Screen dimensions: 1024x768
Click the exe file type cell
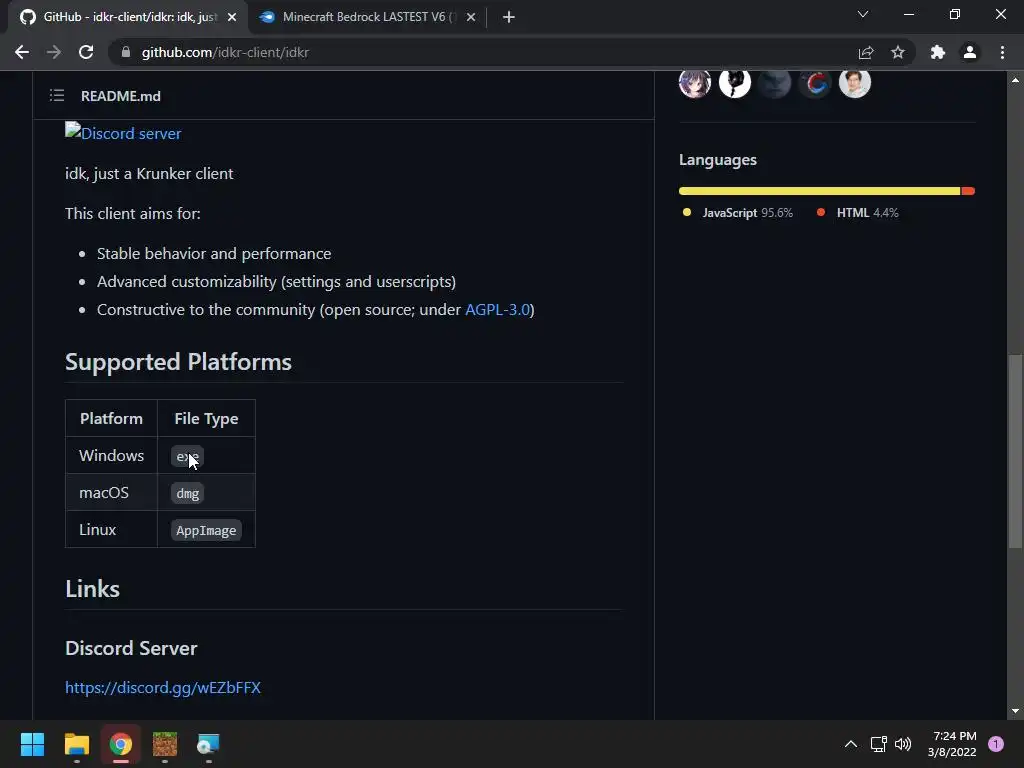pyautogui.click(x=206, y=456)
